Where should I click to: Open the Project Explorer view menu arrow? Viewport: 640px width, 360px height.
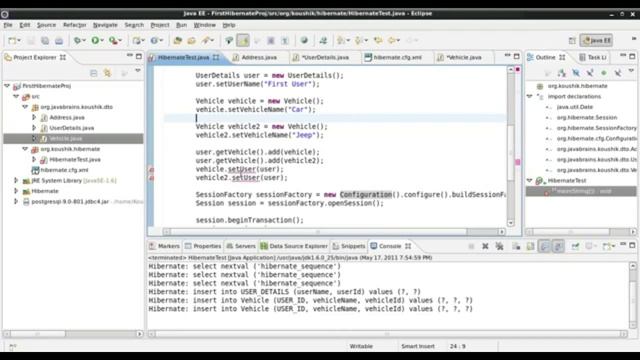[x=138, y=71]
